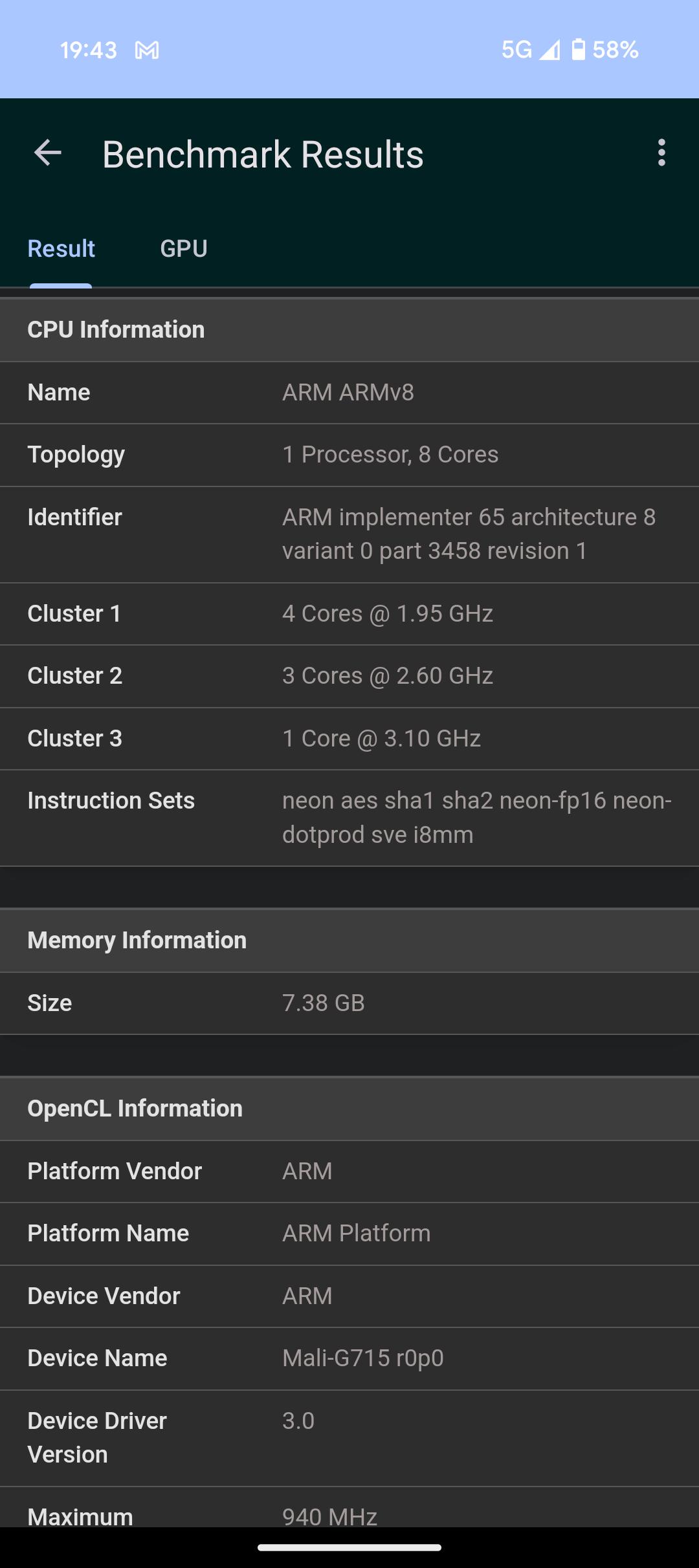Tap the Device Name Mali-G715 row
This screenshot has height=1568, width=699.
349,1358
